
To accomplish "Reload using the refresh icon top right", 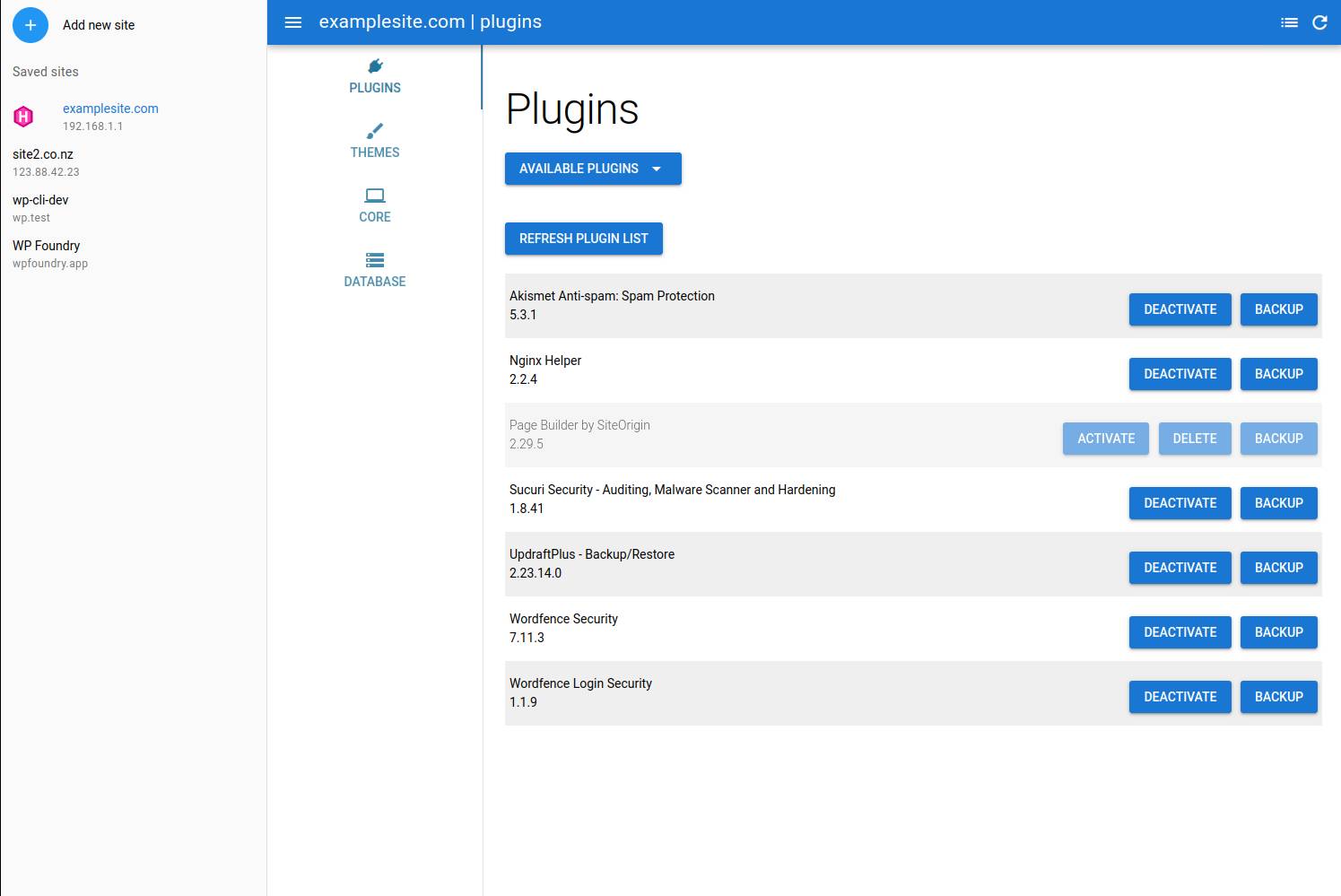I will 1319,22.
